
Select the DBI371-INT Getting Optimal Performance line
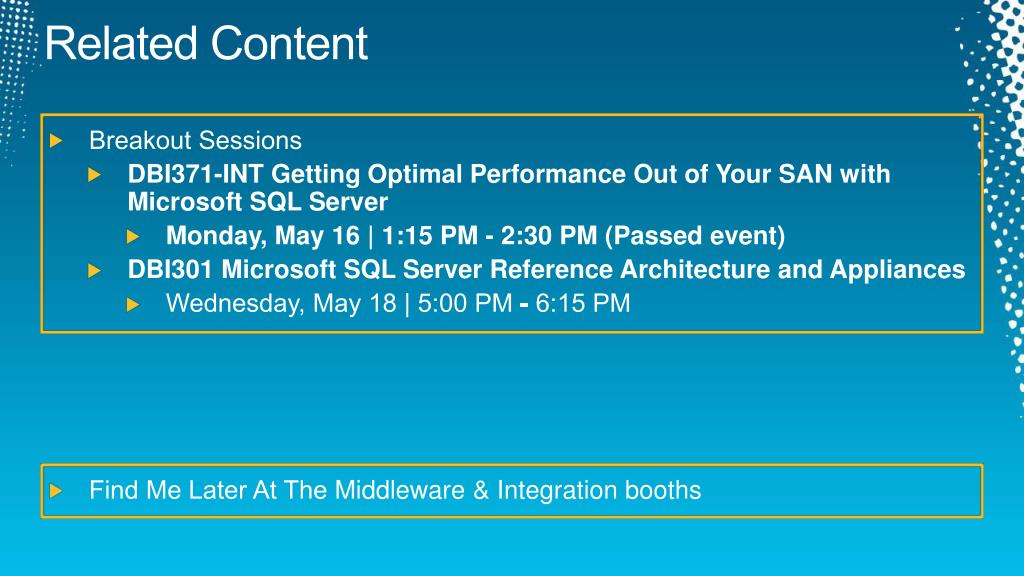coord(509,174)
